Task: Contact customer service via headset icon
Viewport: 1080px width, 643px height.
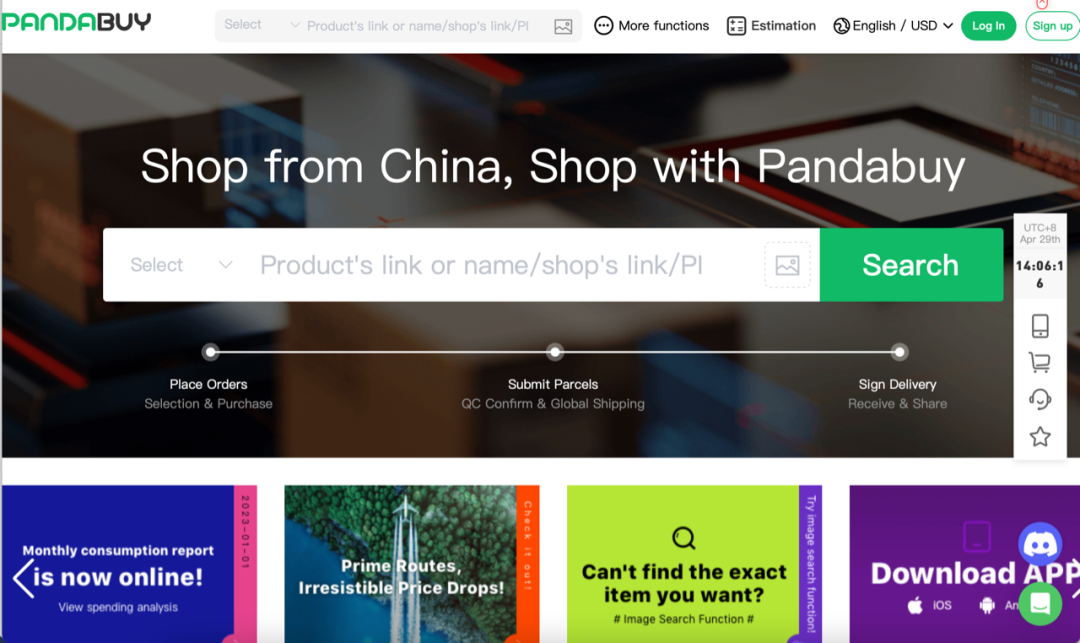Action: coord(1040,399)
